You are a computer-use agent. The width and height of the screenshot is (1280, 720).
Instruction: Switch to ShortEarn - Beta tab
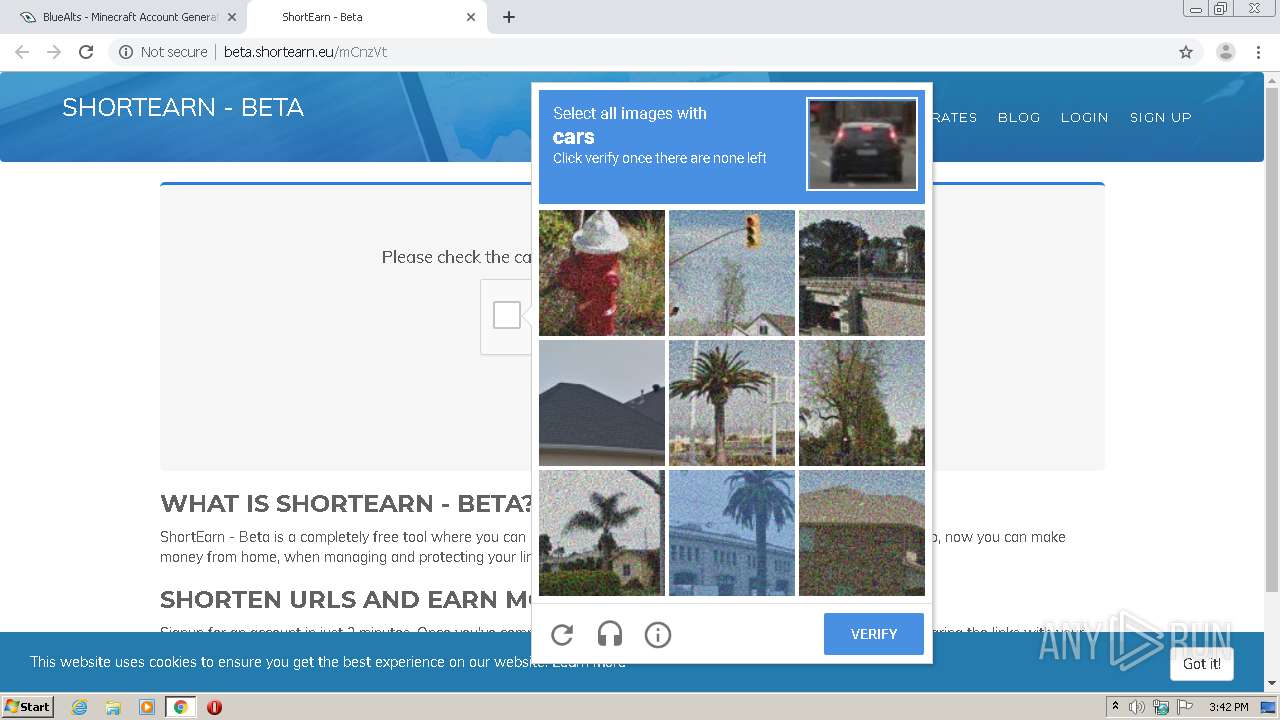[x=365, y=17]
